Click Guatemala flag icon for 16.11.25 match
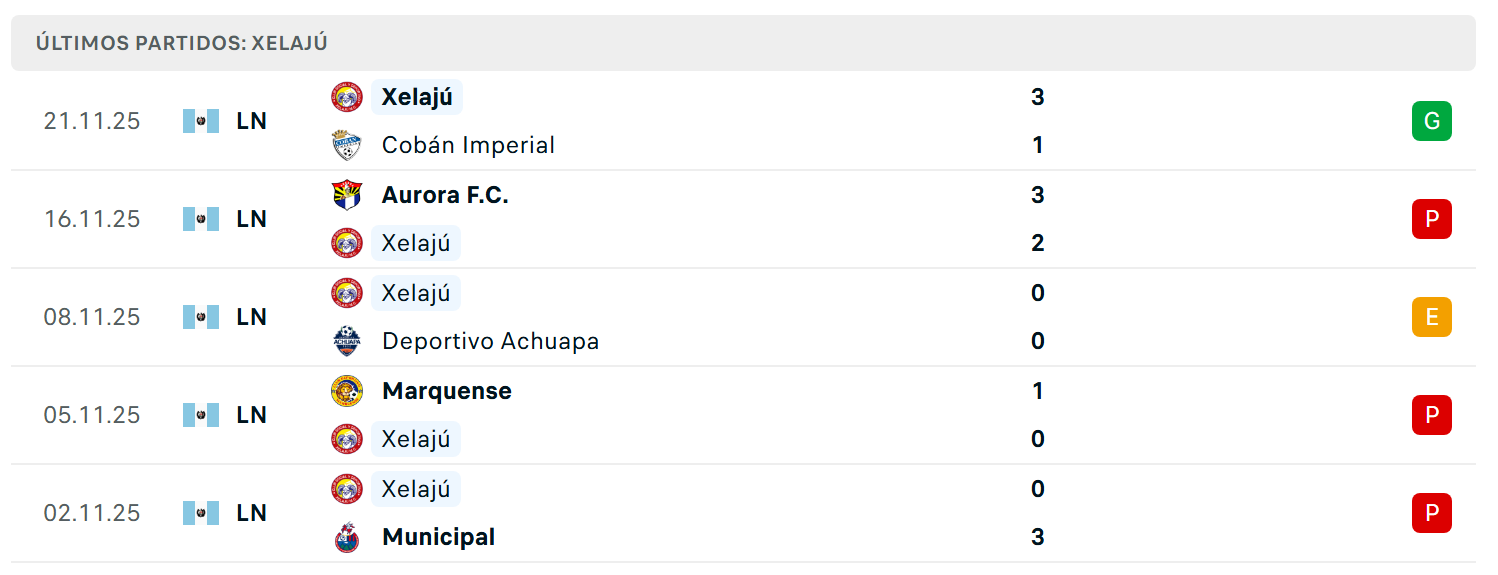This screenshot has height=575, width=1498. (x=201, y=219)
